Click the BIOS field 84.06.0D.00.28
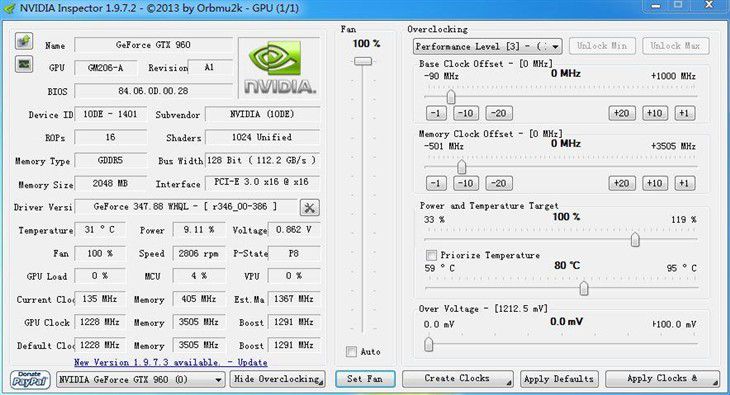The width and height of the screenshot is (730, 395). pos(153,91)
